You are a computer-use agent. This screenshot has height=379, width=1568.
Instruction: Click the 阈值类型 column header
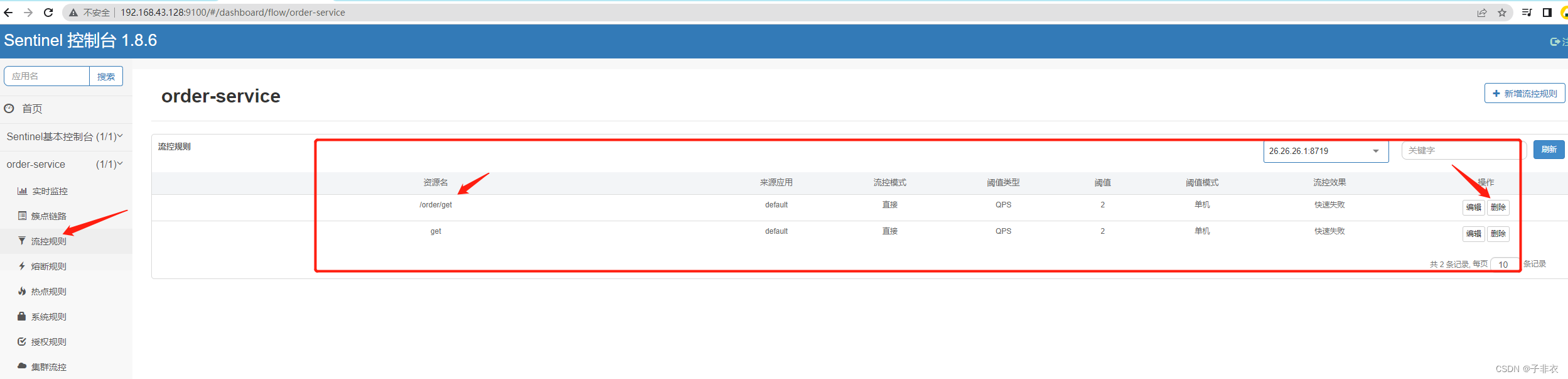click(x=1003, y=182)
